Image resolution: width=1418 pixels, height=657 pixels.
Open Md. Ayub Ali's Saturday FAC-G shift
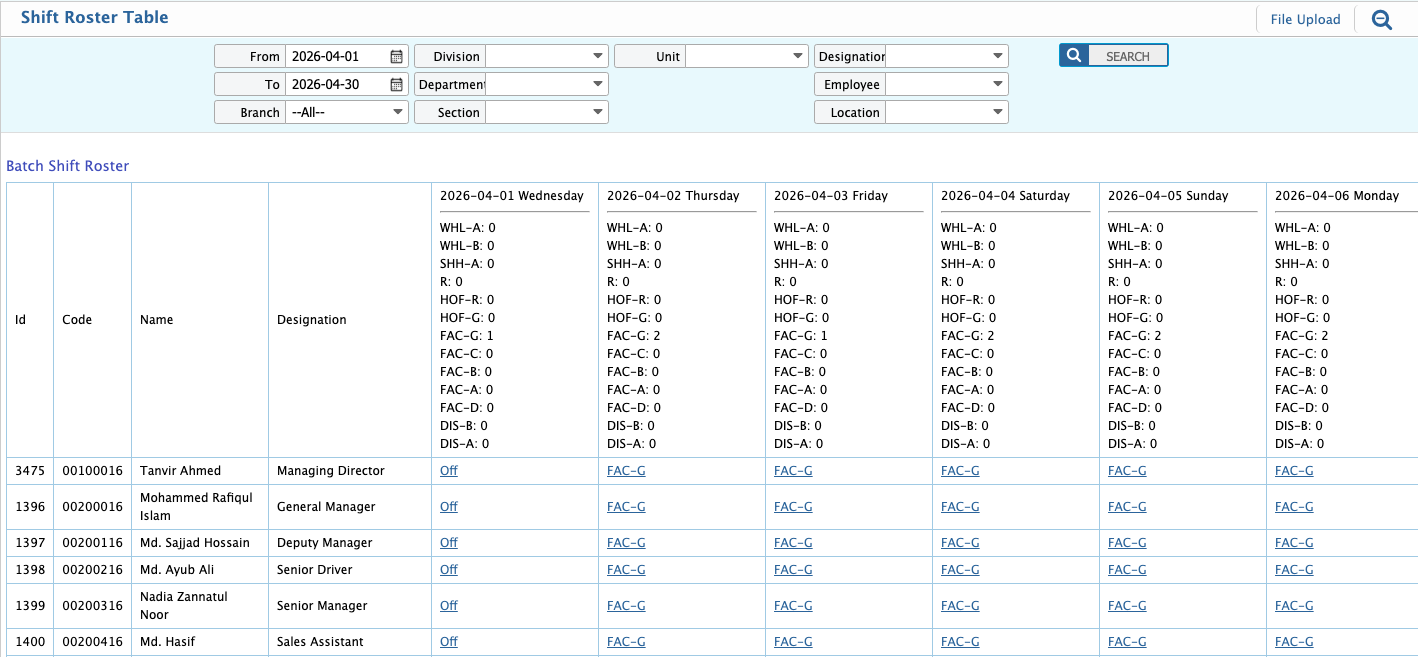pyautogui.click(x=960, y=570)
